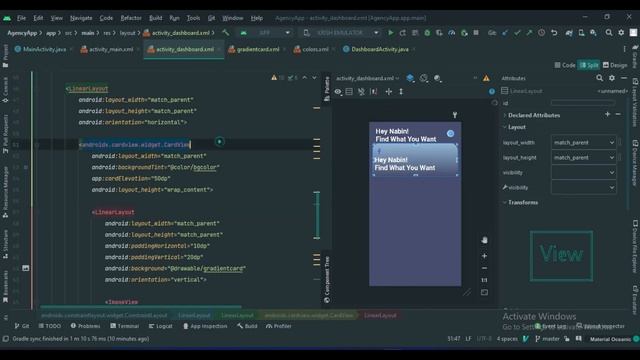Click the master git branch widget

pyautogui.click(x=547, y=339)
